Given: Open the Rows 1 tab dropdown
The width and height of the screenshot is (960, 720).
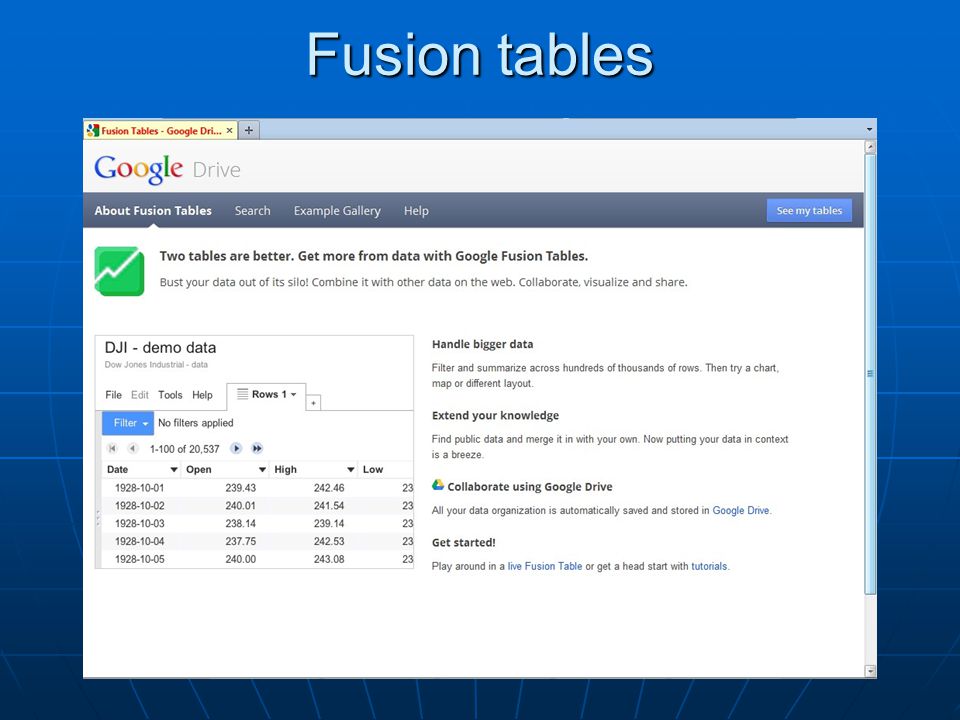Looking at the screenshot, I should [293, 394].
